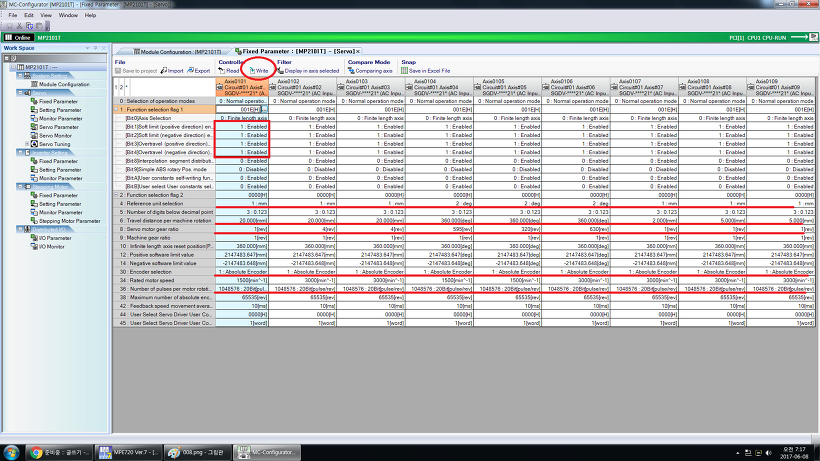Click Write in the Controller group
Viewport: 820px width, 461px height.
[258, 71]
